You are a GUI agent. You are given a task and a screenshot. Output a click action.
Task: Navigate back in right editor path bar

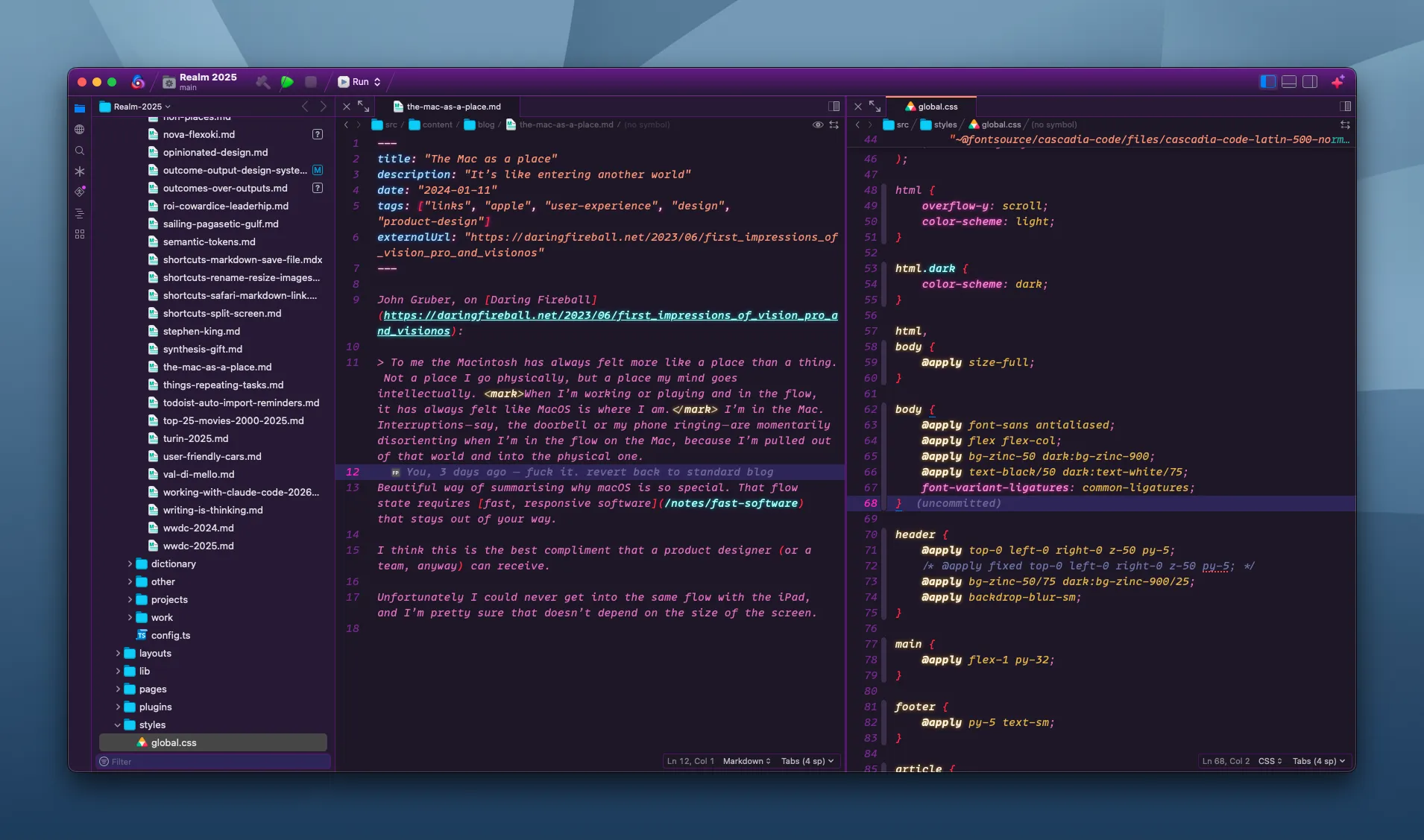click(857, 124)
